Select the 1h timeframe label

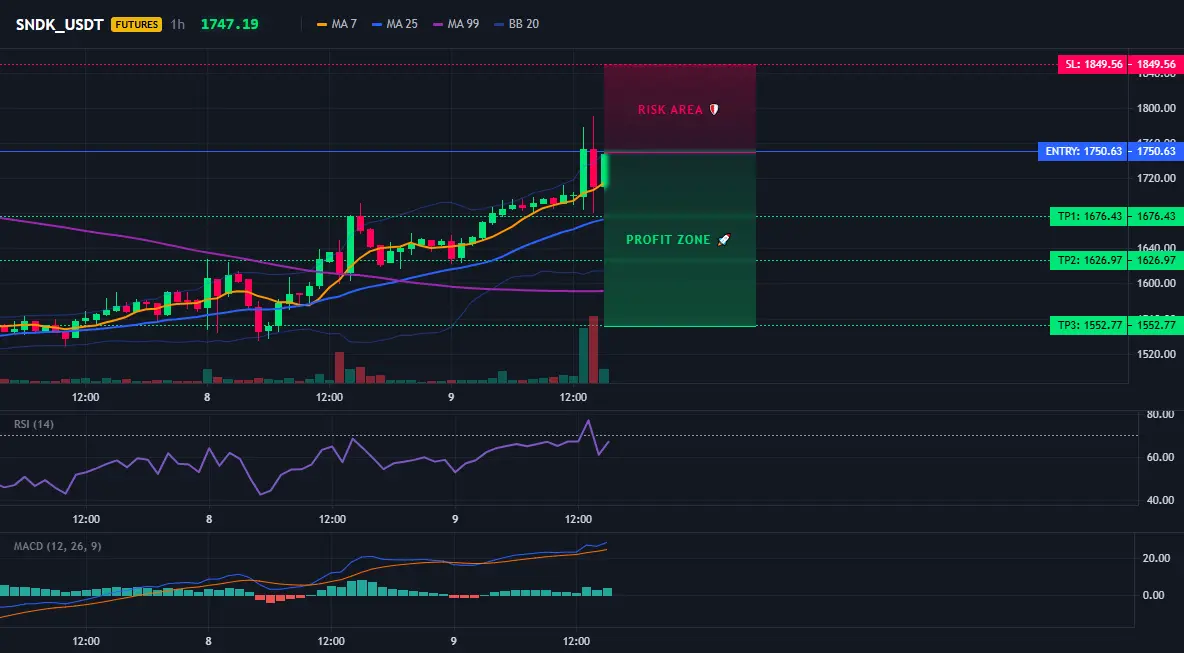[x=177, y=24]
